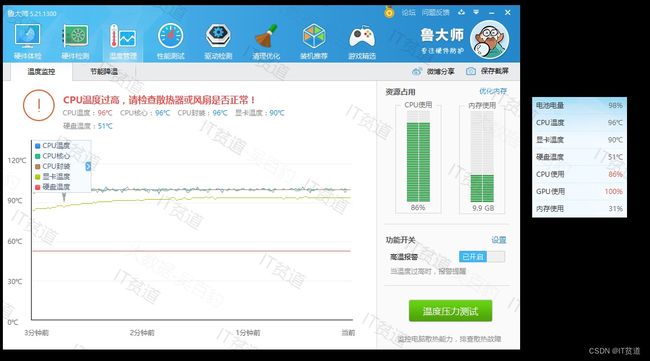Toggle CPU封装 series in chart legend
Image resolution: width=650 pixels, height=361 pixels.
[53, 166]
